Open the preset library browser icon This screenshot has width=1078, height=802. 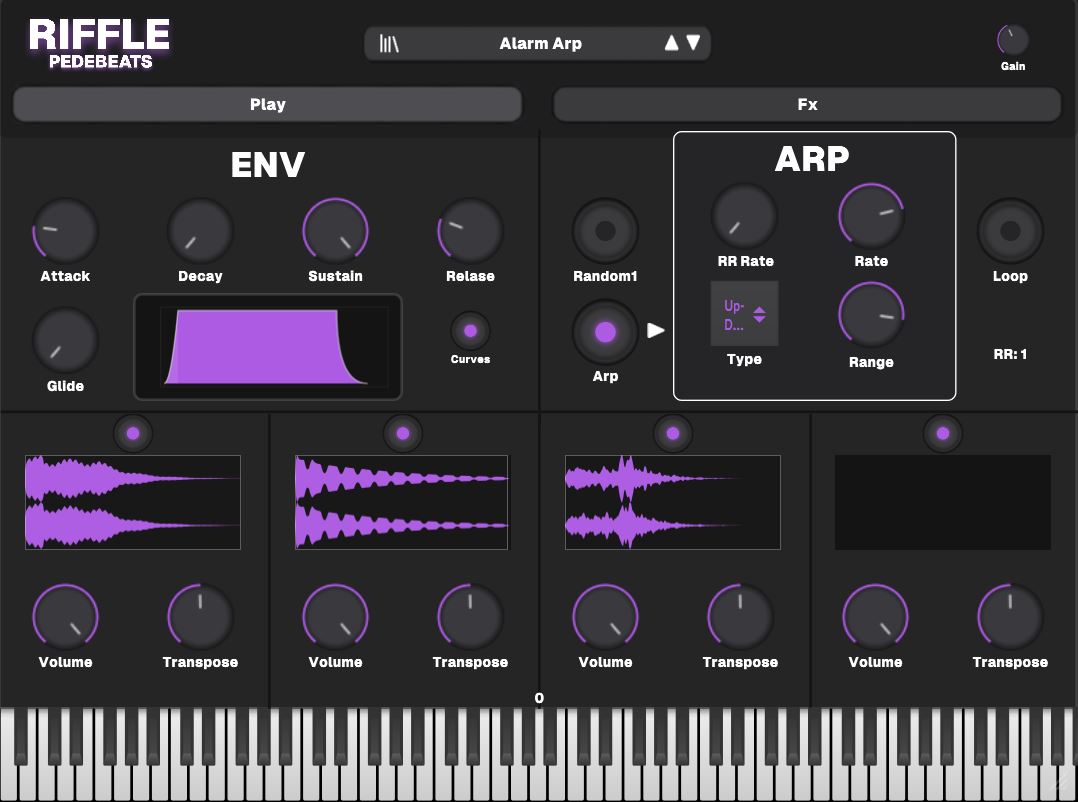pos(389,43)
